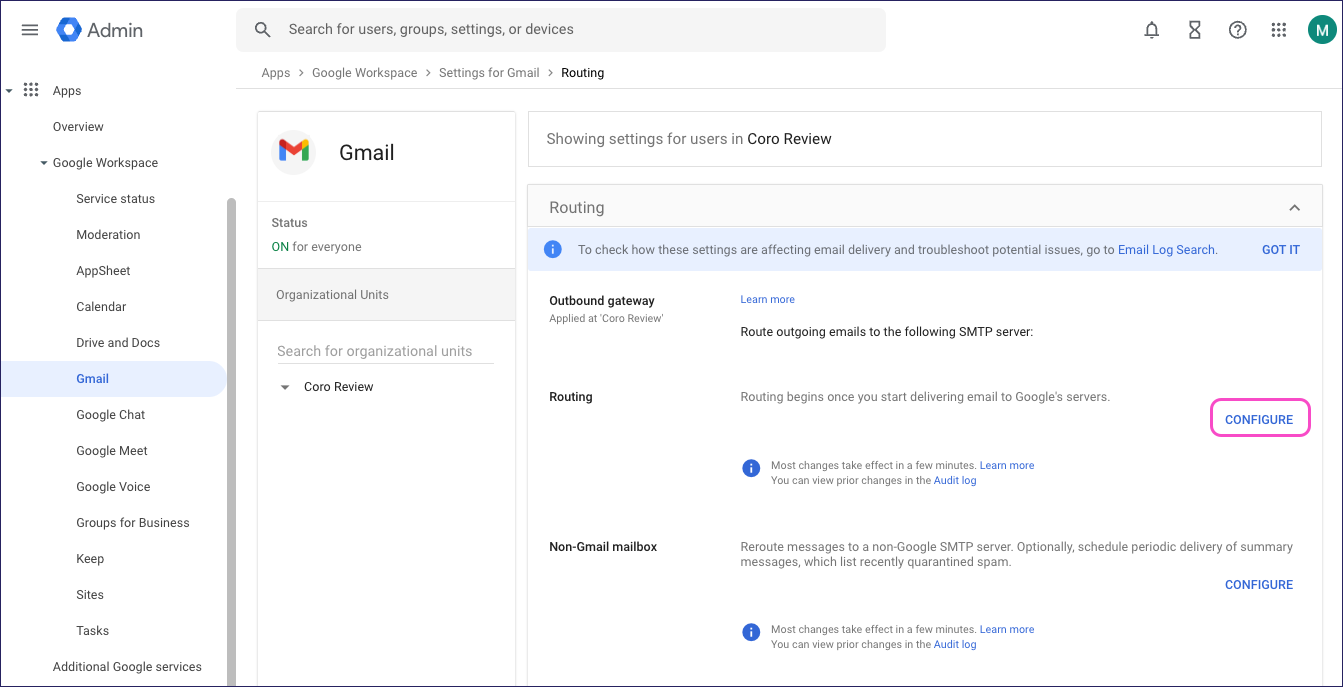Click the account avatar M

coord(1321,30)
